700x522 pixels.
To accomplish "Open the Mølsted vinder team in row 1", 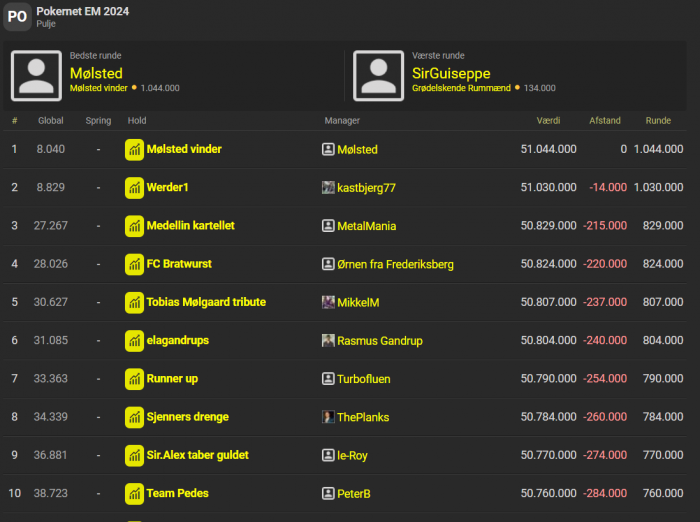I will (184, 149).
